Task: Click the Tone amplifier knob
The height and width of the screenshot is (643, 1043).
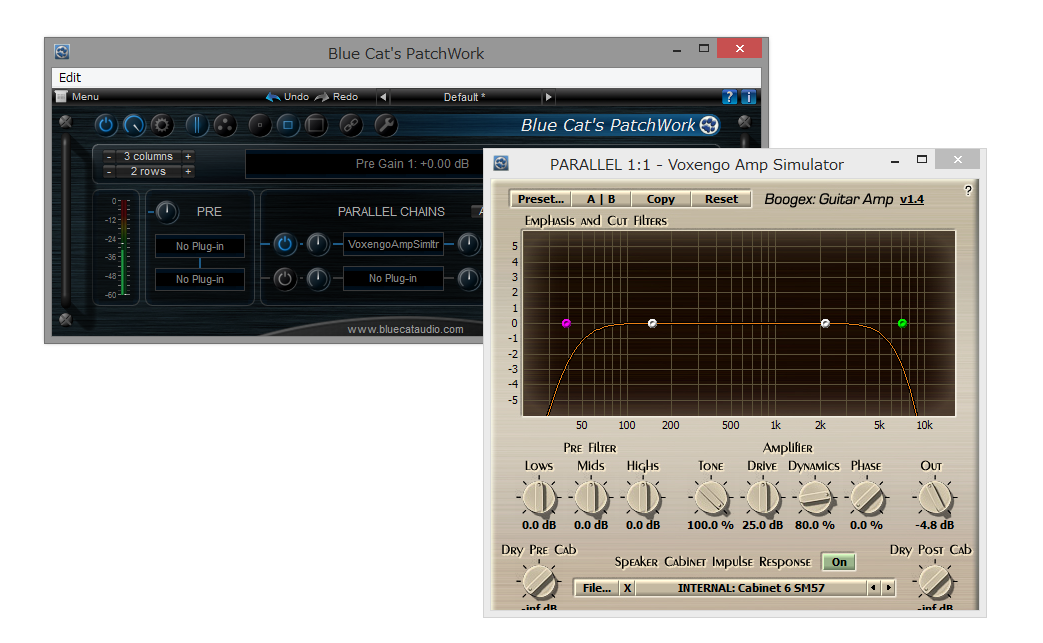Action: (x=710, y=497)
